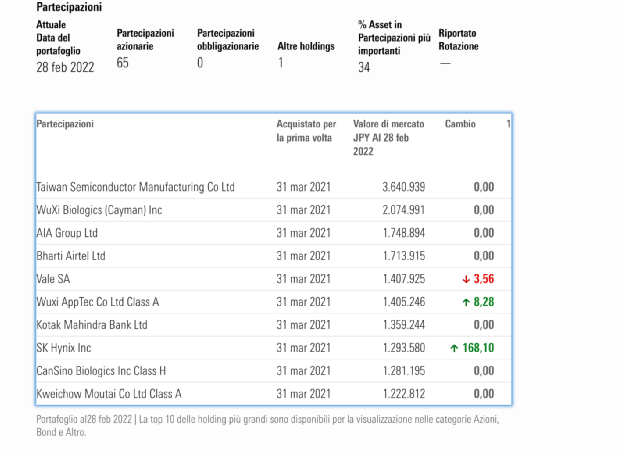
Task: Click the green up arrow for SK Hynix
Action: pos(454,348)
